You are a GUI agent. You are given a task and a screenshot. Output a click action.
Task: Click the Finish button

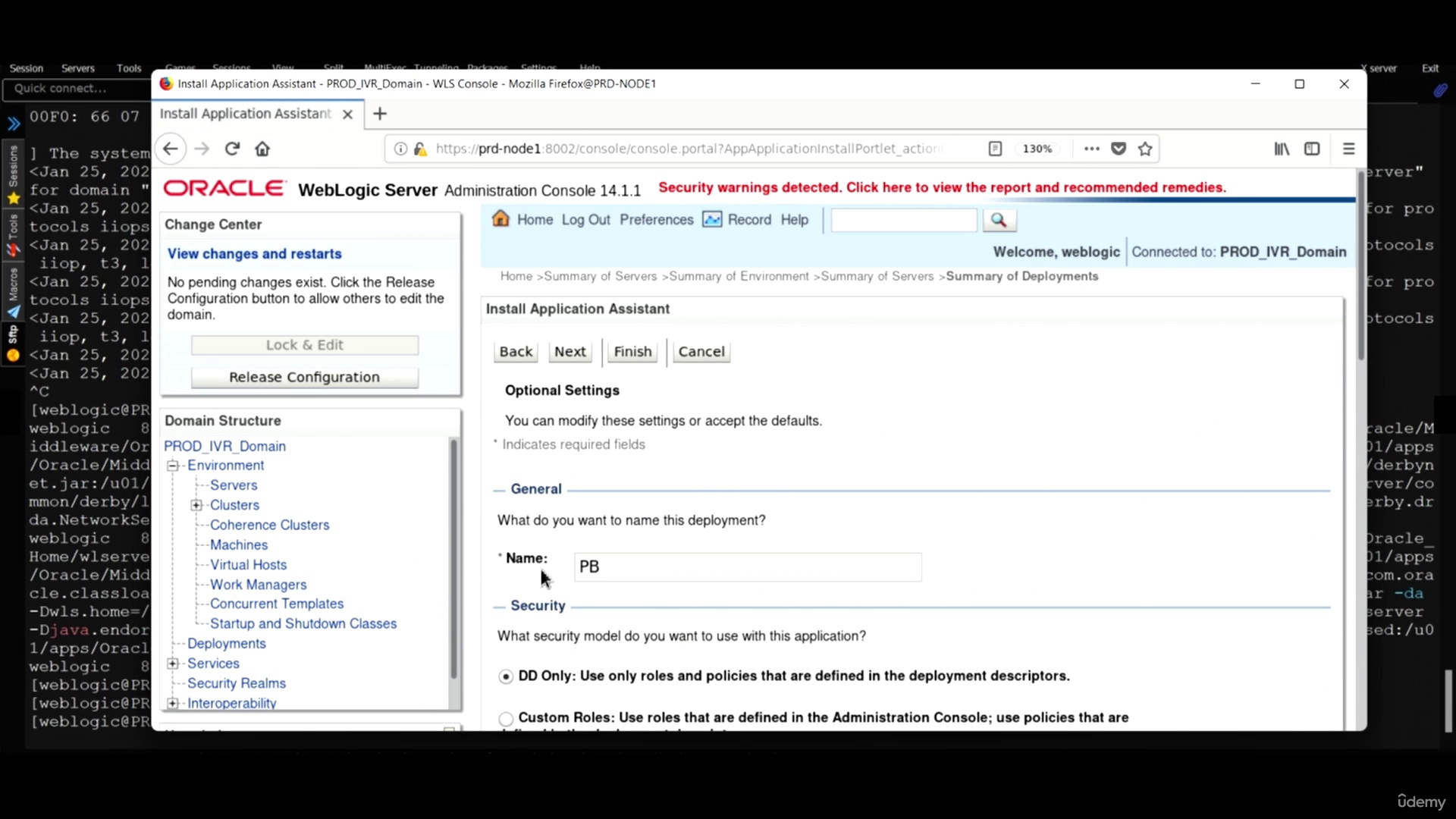point(632,352)
